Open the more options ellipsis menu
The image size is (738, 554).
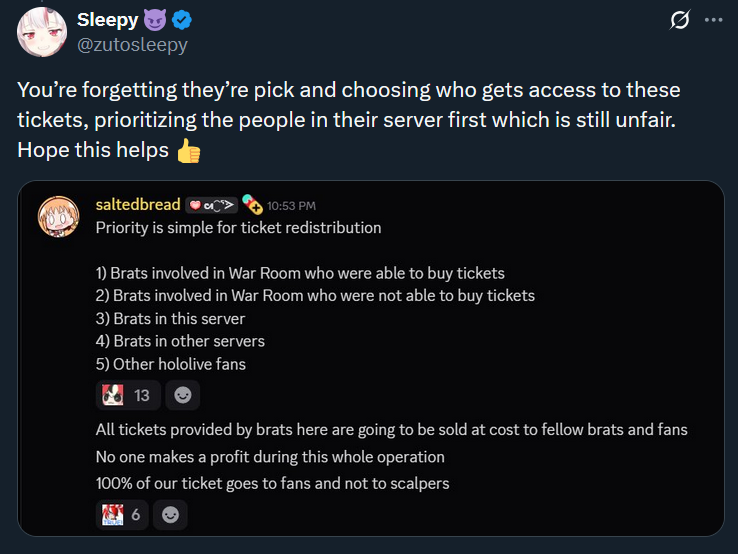(713, 20)
